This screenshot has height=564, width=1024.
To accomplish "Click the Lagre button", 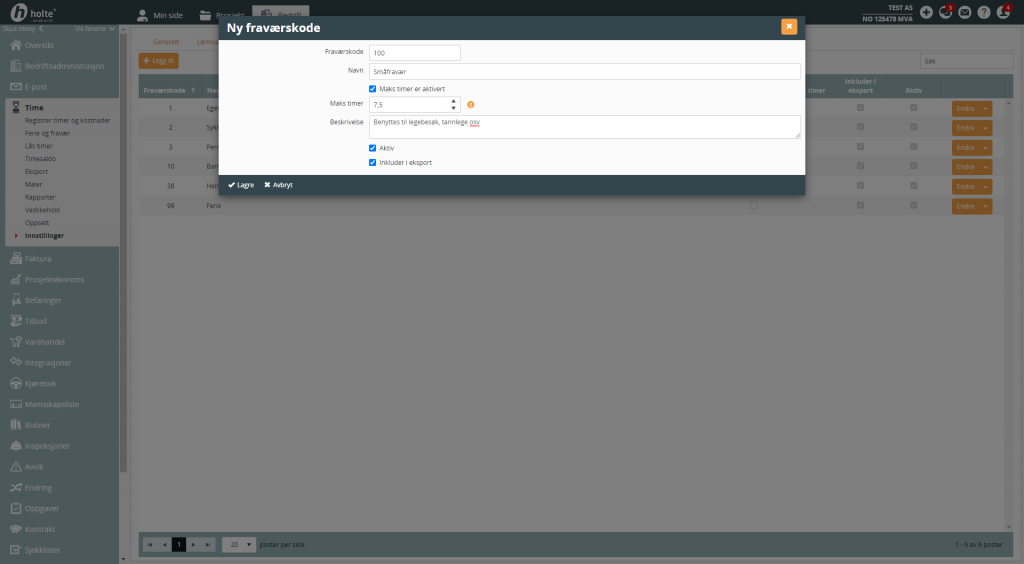I will tap(241, 185).
